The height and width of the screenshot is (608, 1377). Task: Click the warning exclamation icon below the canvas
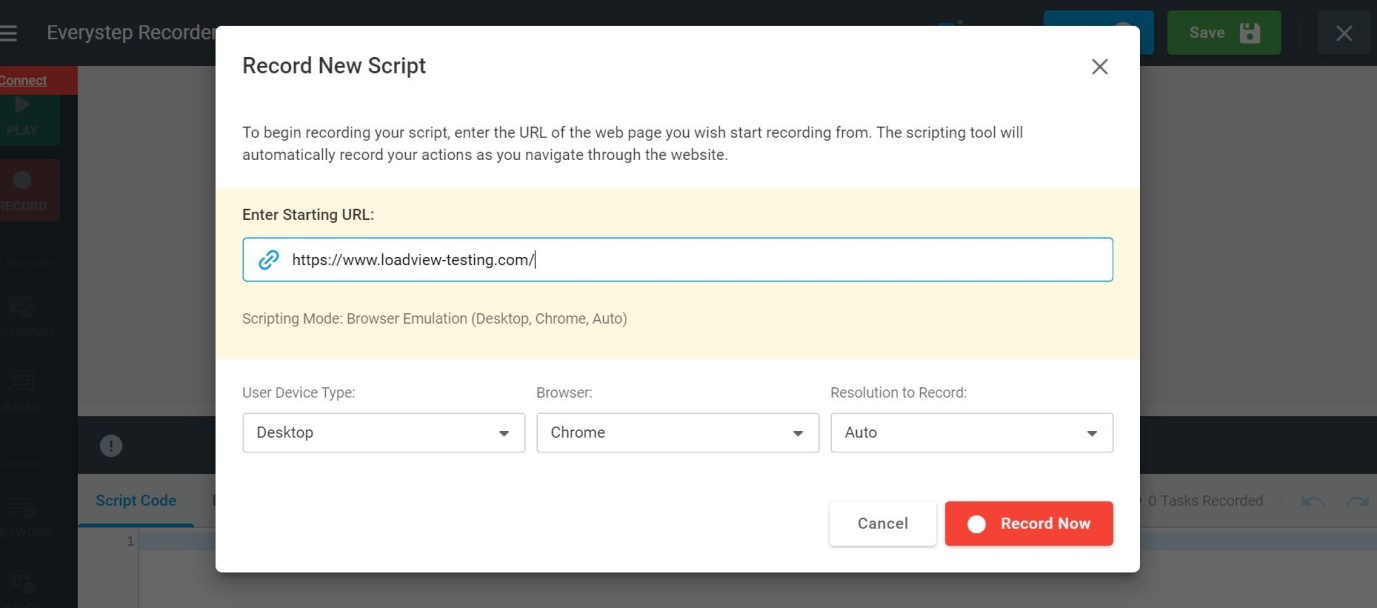pyautogui.click(x=110, y=444)
